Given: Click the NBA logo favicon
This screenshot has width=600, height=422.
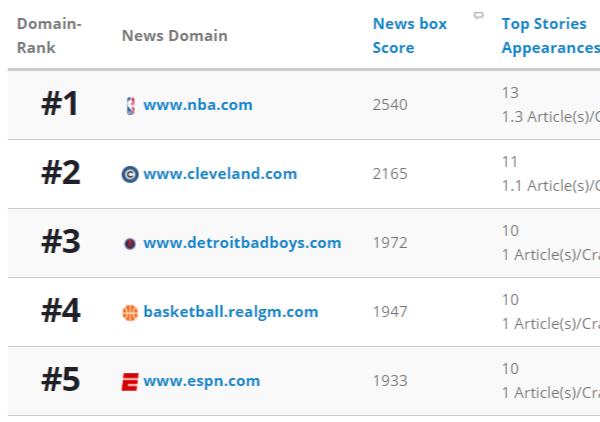Looking at the screenshot, I should click(129, 105).
